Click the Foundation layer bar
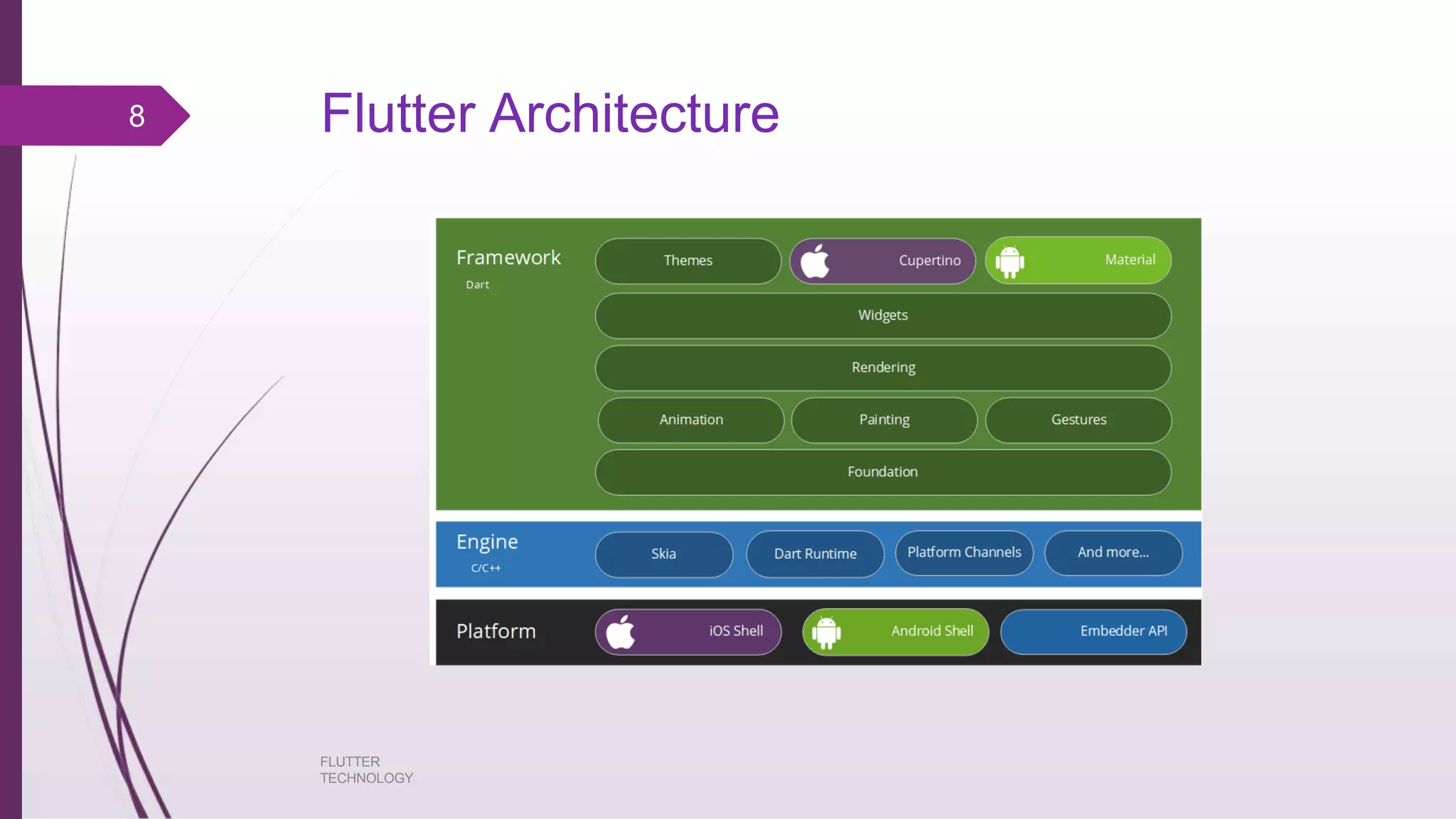The image size is (1456, 819). [882, 472]
